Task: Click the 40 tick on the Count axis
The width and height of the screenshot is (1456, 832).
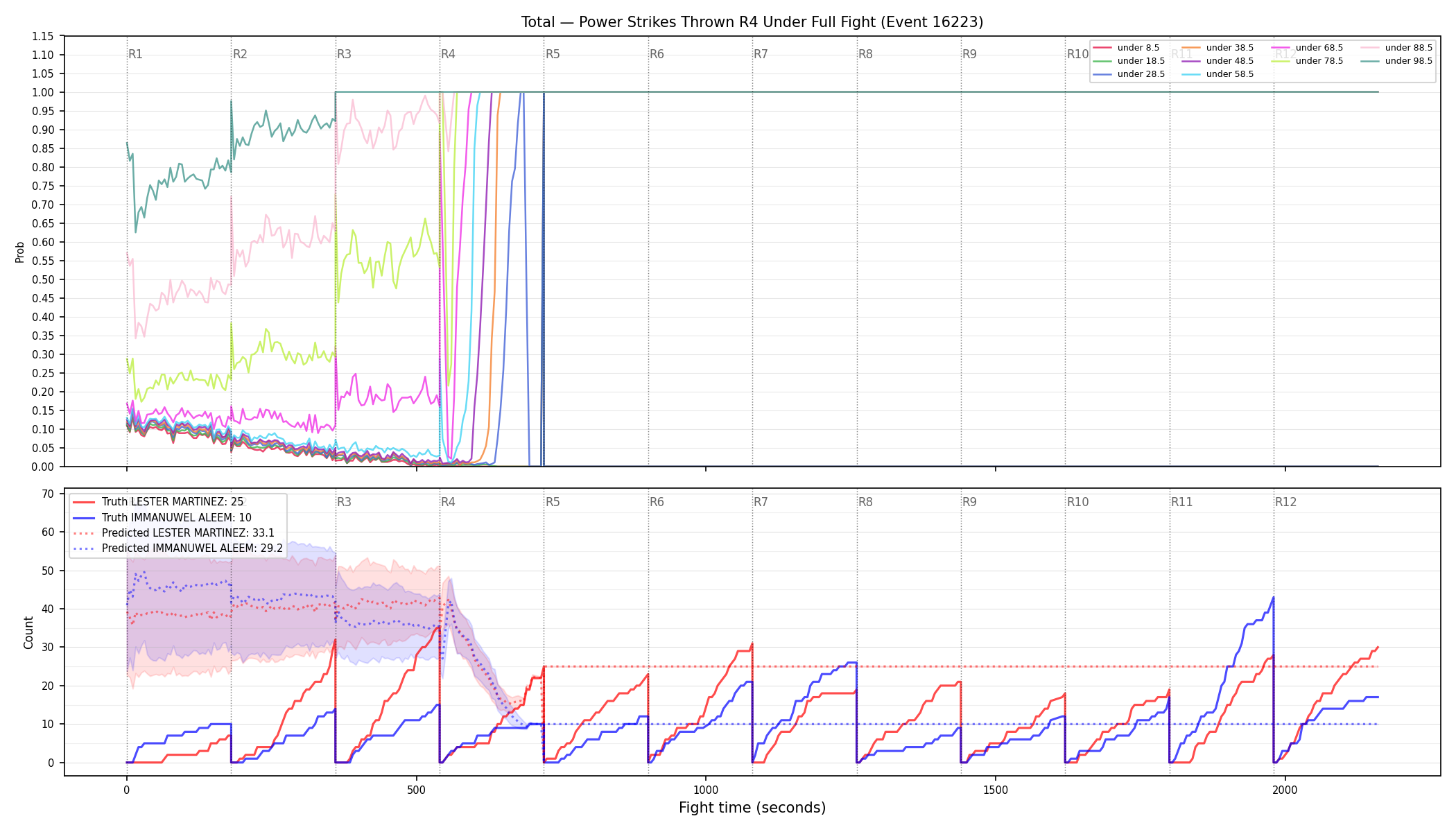Action: click(48, 609)
